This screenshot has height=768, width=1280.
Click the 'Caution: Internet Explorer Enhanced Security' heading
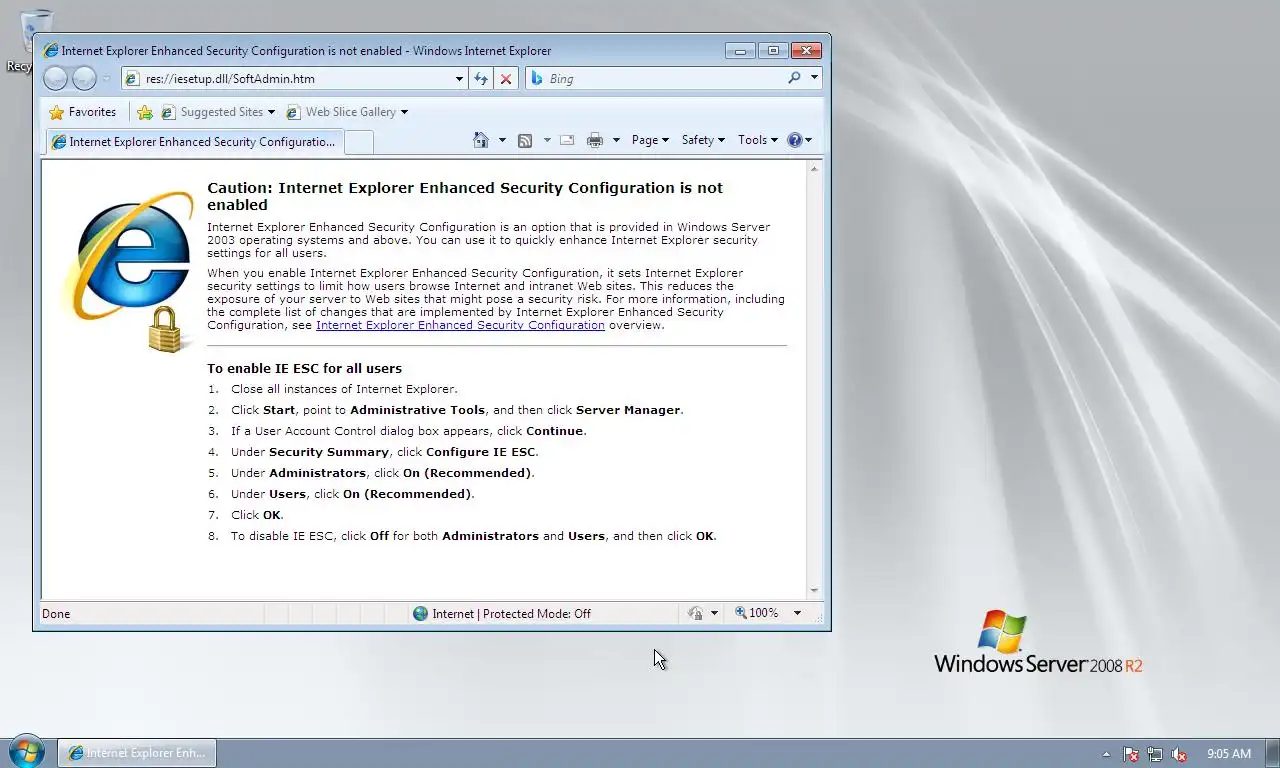click(465, 196)
